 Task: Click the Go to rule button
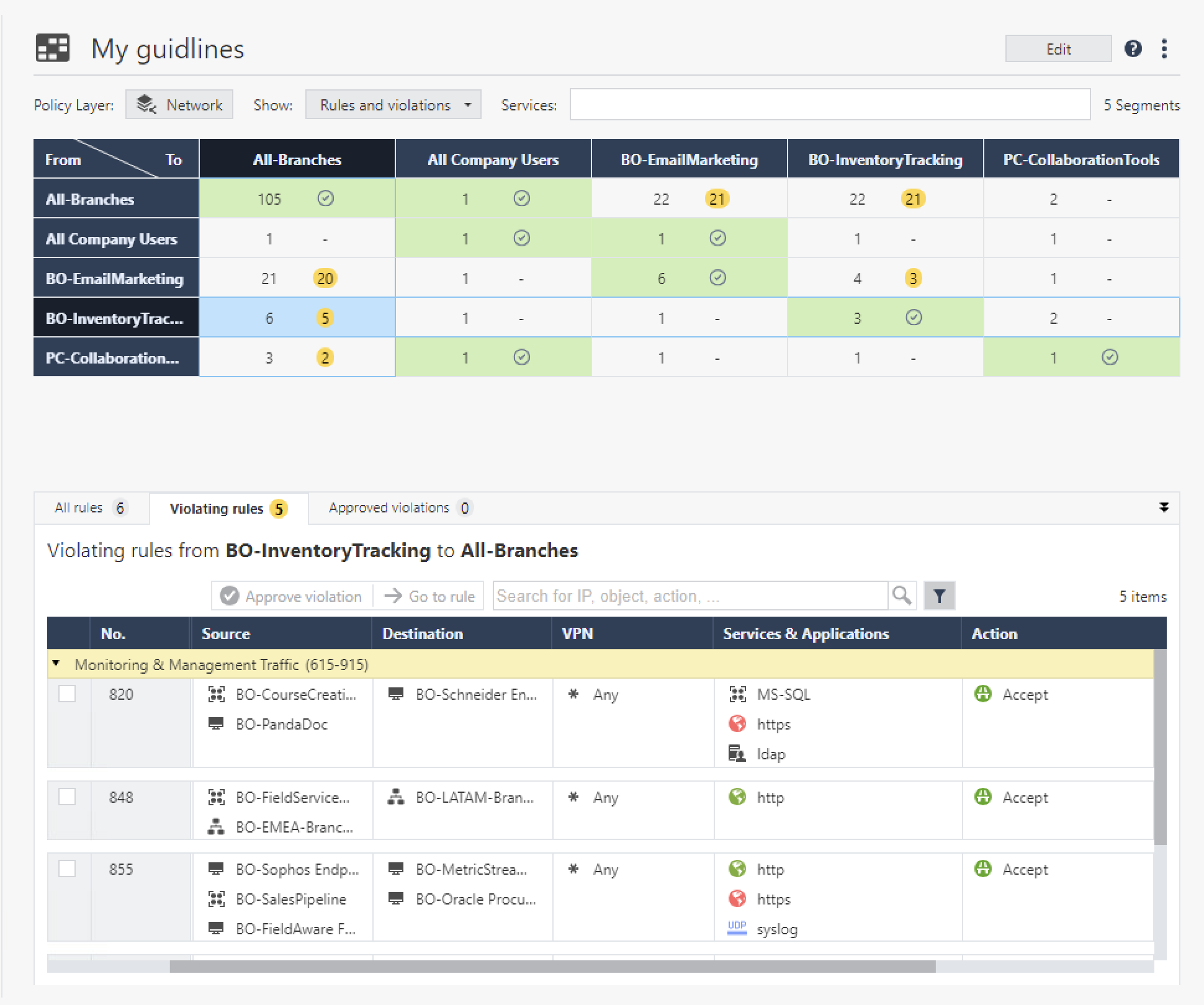tap(429, 596)
